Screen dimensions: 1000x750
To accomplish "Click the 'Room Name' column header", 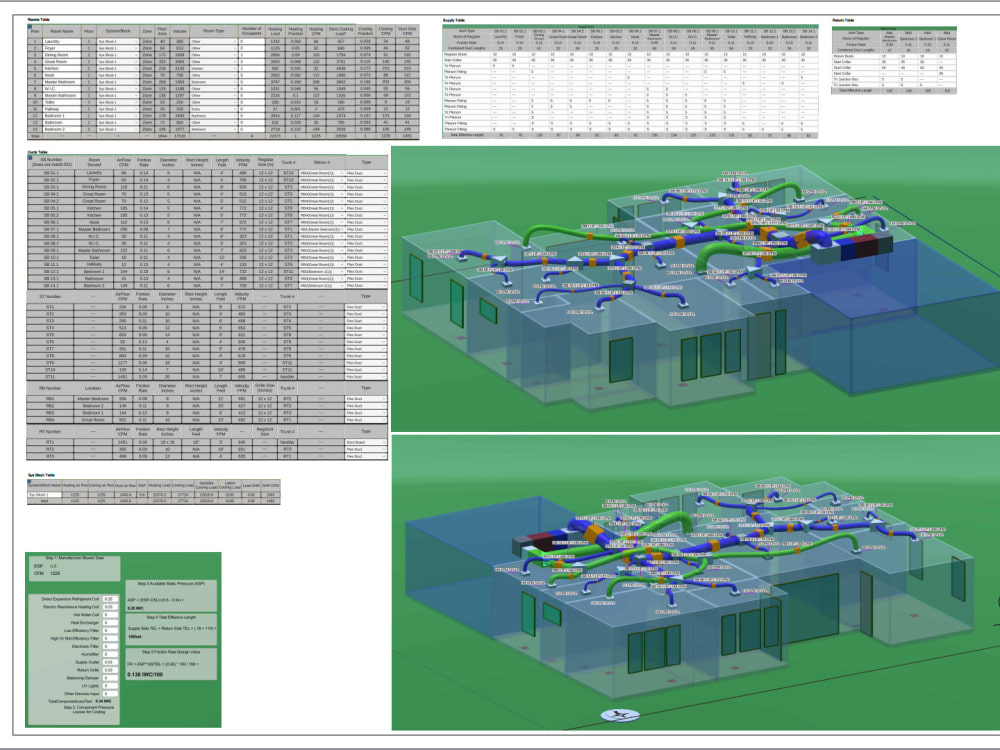I will (x=62, y=31).
